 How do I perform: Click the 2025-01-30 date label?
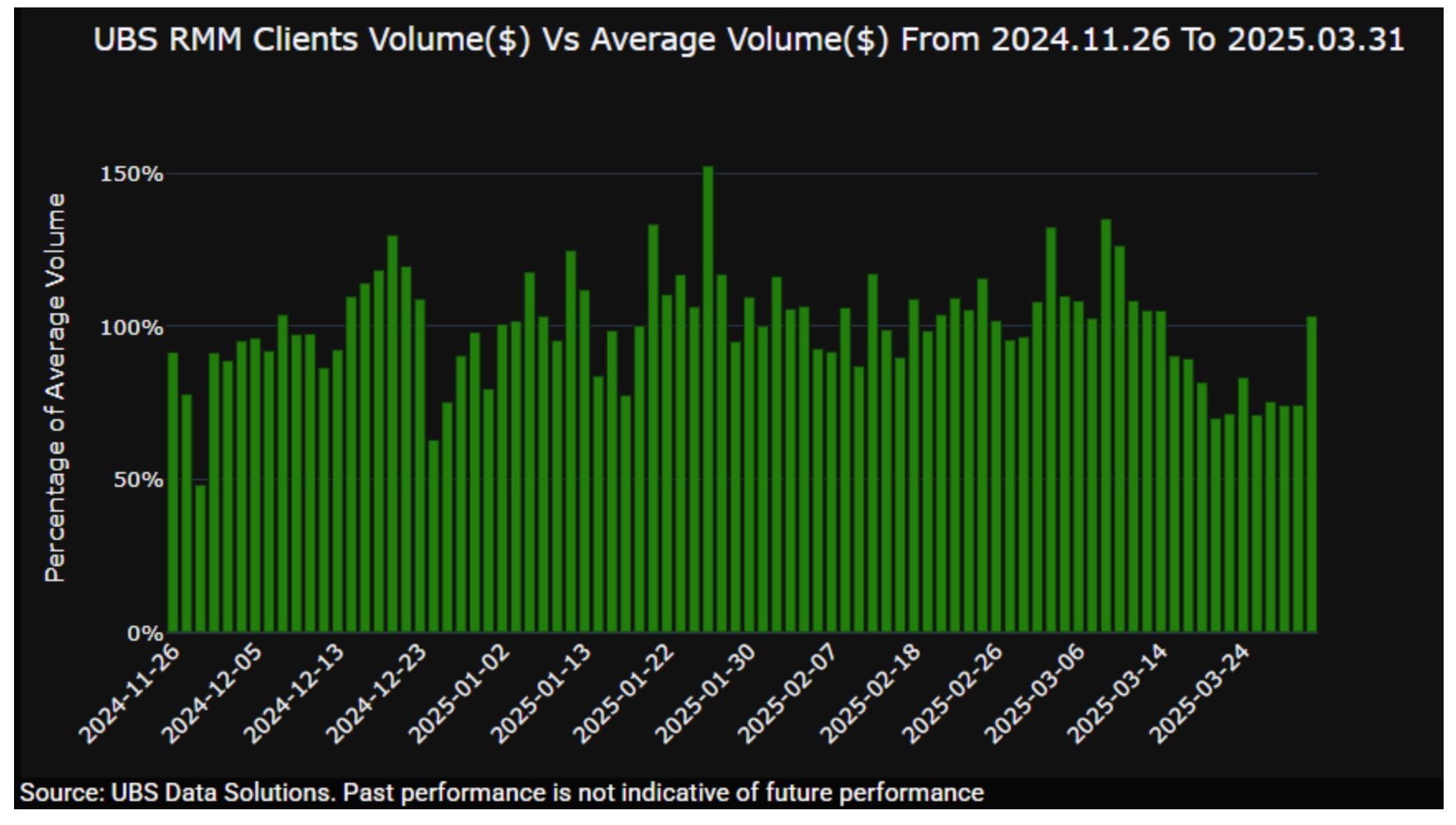706,694
